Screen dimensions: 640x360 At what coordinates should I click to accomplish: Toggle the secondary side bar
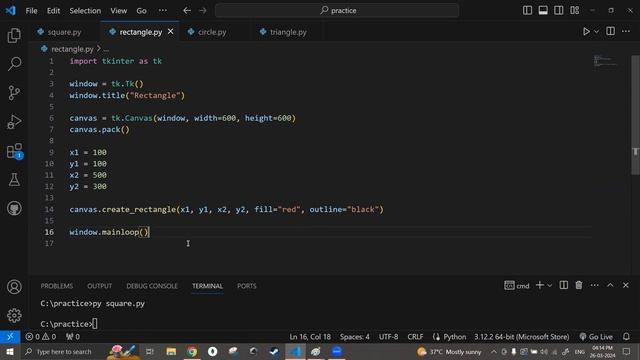559,10
